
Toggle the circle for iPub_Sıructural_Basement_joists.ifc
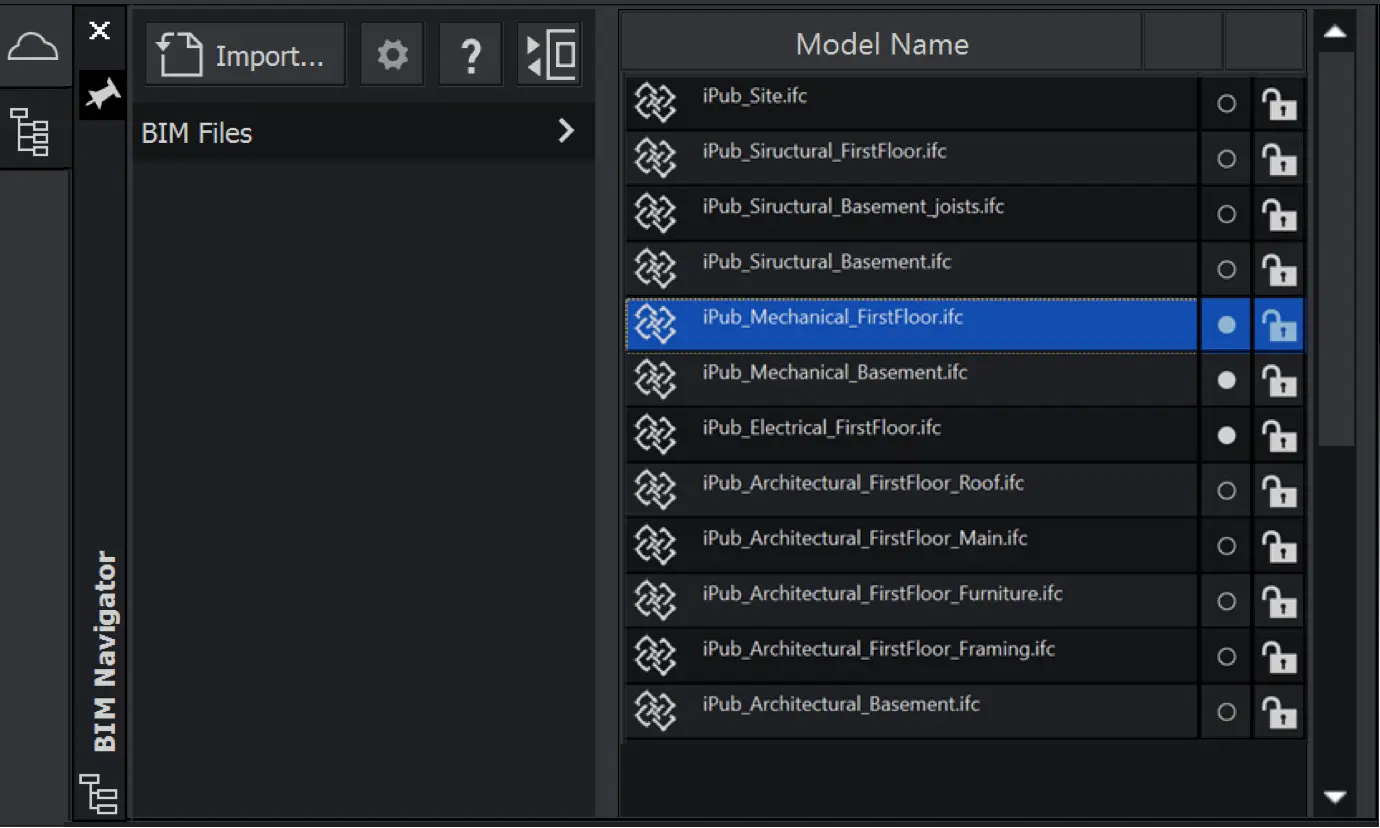(x=1226, y=214)
